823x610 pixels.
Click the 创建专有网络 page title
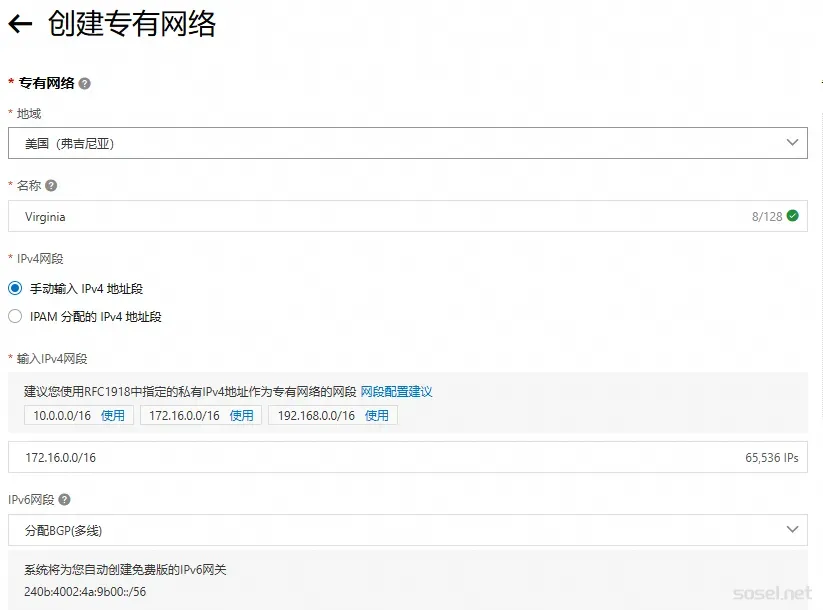click(132, 24)
